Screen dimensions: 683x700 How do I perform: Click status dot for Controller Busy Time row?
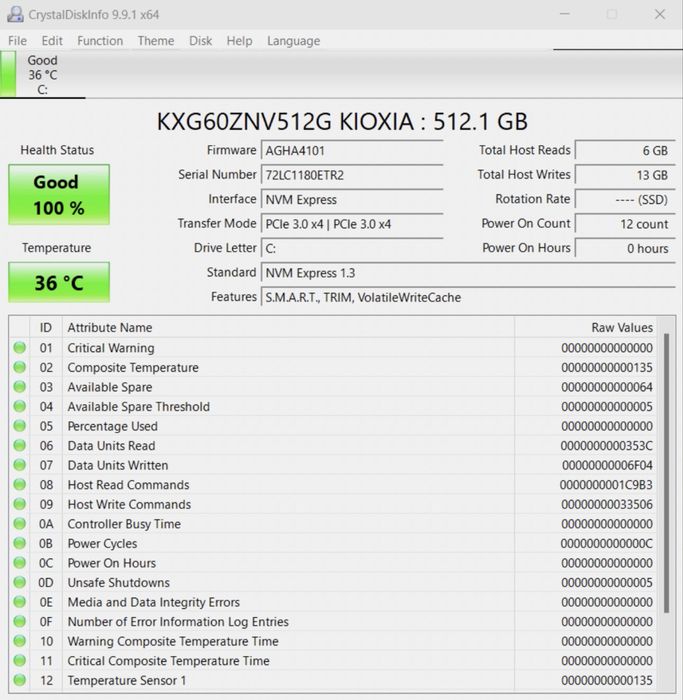click(x=20, y=524)
